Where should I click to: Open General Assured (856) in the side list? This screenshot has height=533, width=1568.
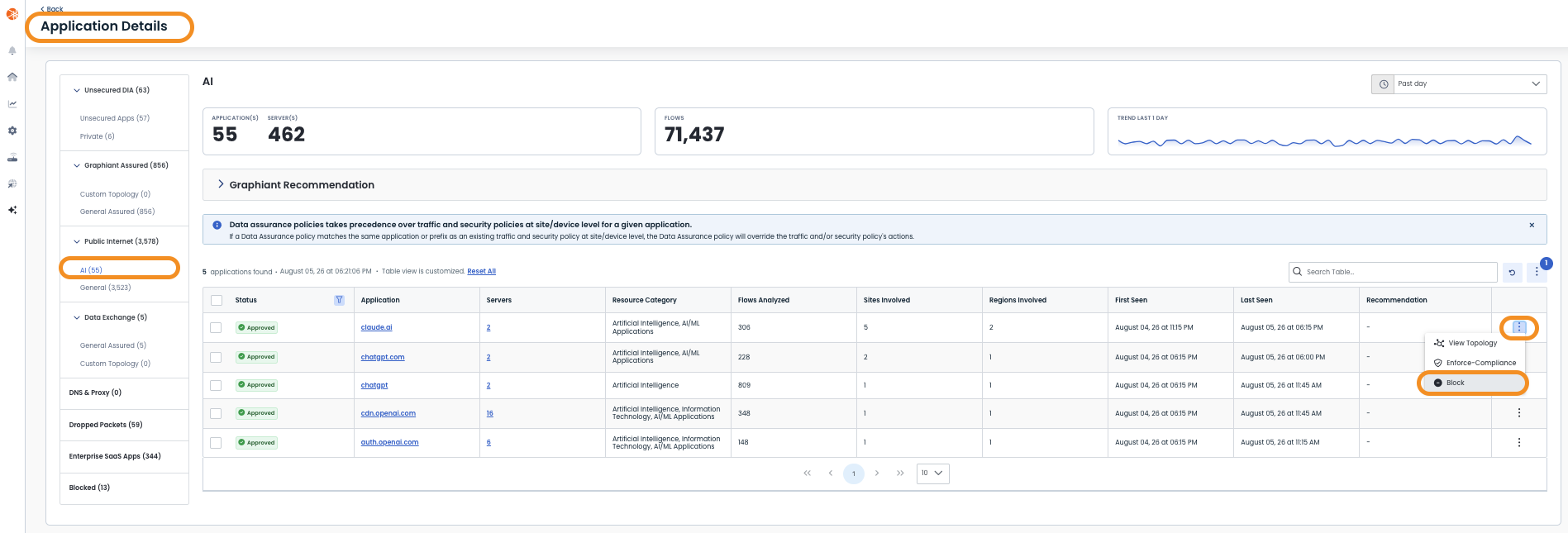117,212
